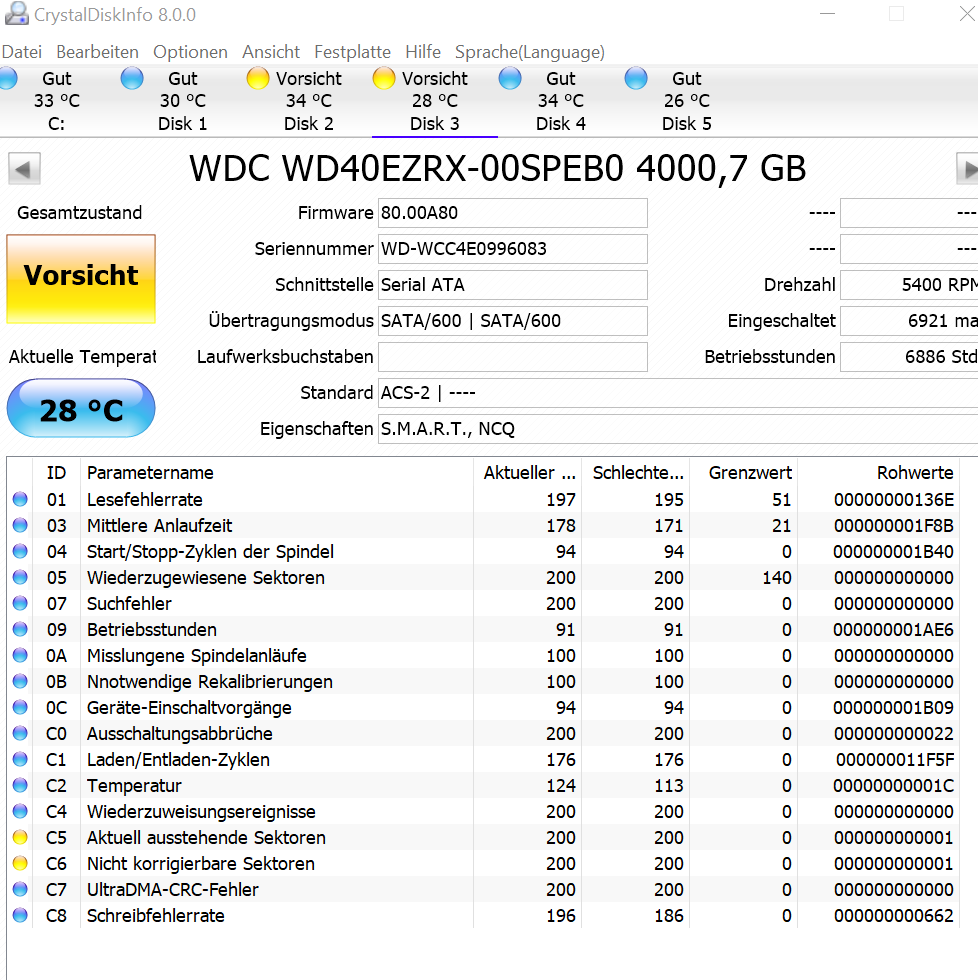978x980 pixels.
Task: Open the Ansicht menu
Action: tap(271, 52)
